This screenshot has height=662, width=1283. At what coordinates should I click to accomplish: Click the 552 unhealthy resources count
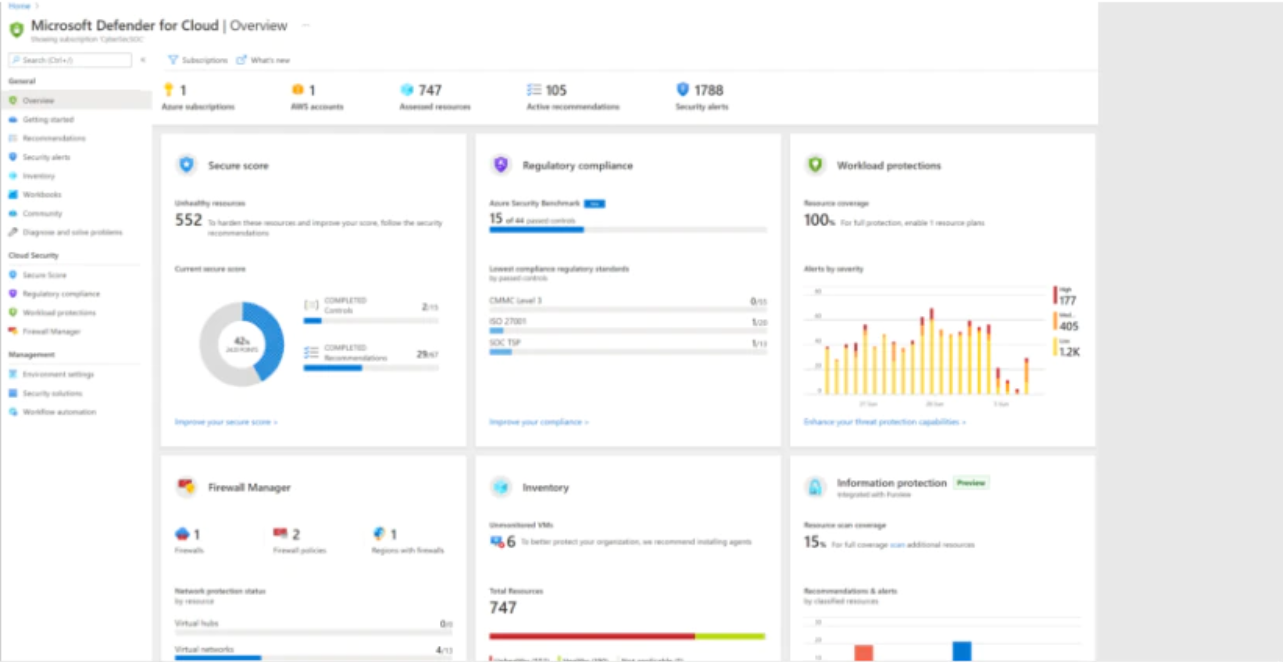(x=189, y=221)
